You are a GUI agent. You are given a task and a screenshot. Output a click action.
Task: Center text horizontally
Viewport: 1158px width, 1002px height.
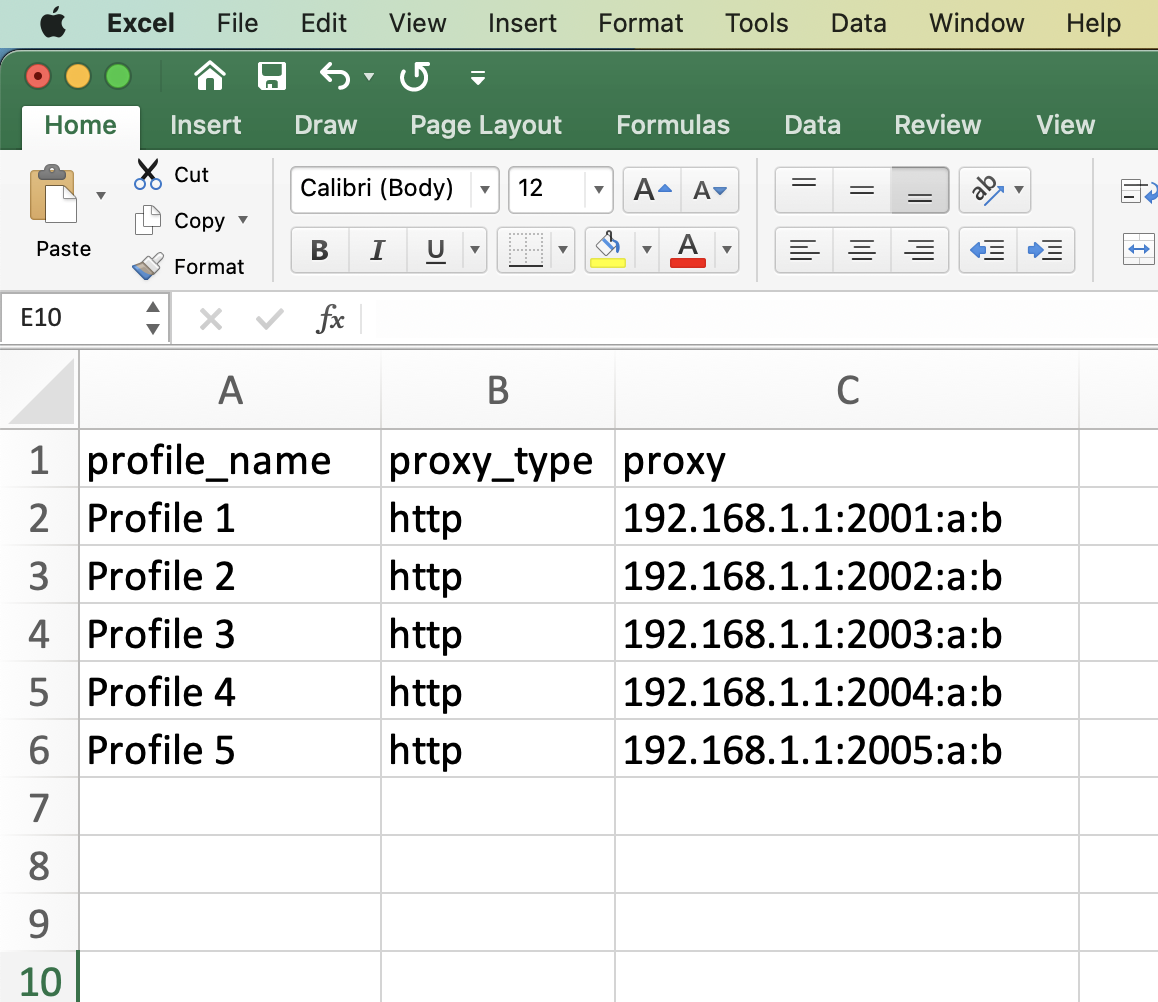click(x=862, y=250)
